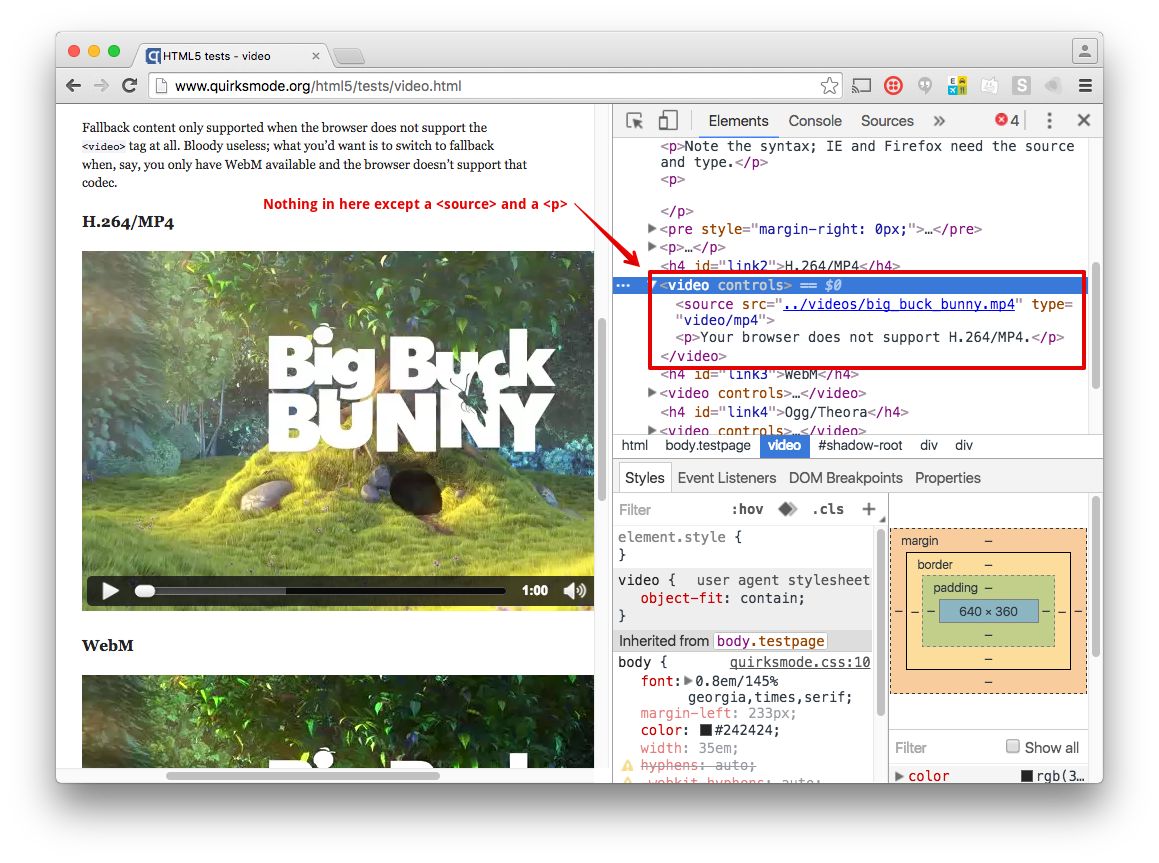This screenshot has width=1159, height=863.
Task: Select #shadow-root breadcrumb
Action: [860, 445]
